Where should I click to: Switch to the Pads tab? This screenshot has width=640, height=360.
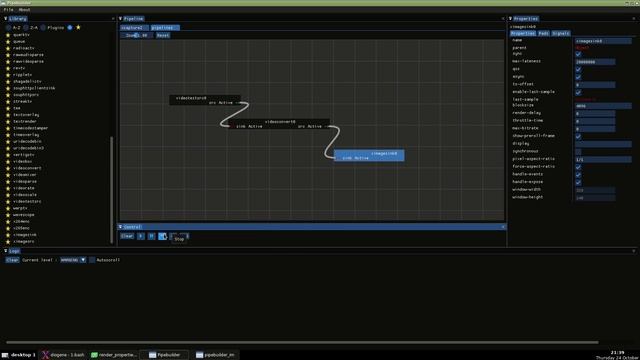pos(543,33)
